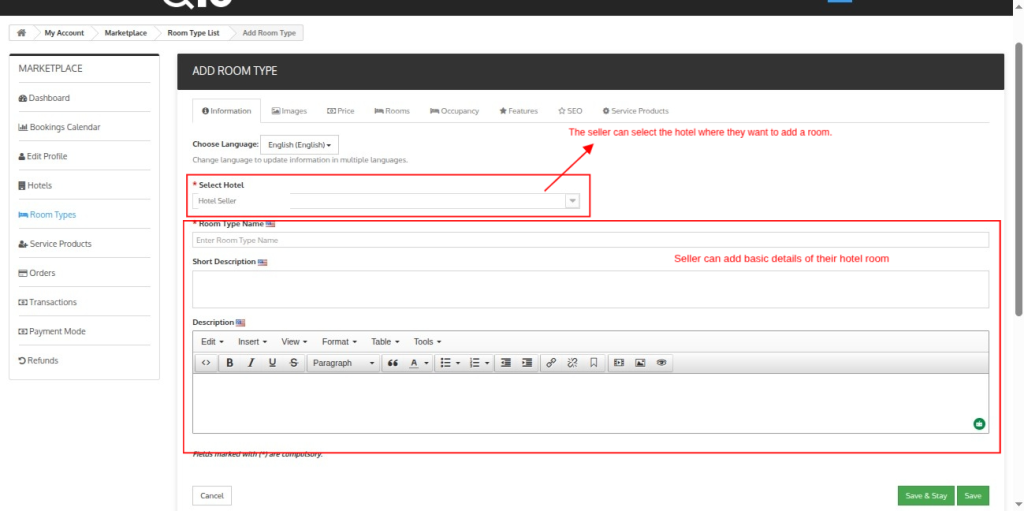Open the Choose Language dropdown
This screenshot has width=1024, height=511.
299,145
